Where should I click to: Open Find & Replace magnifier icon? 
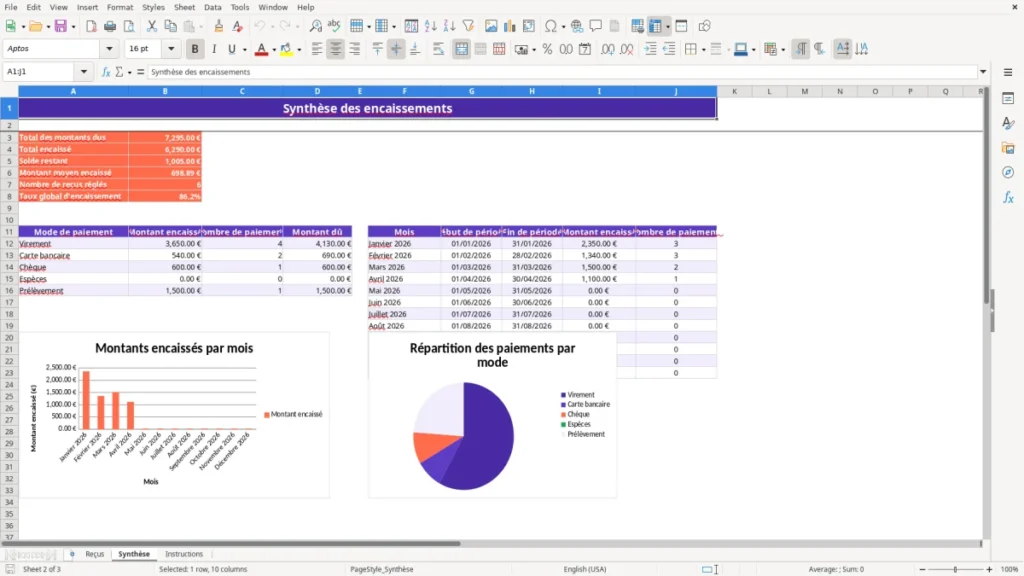315,26
